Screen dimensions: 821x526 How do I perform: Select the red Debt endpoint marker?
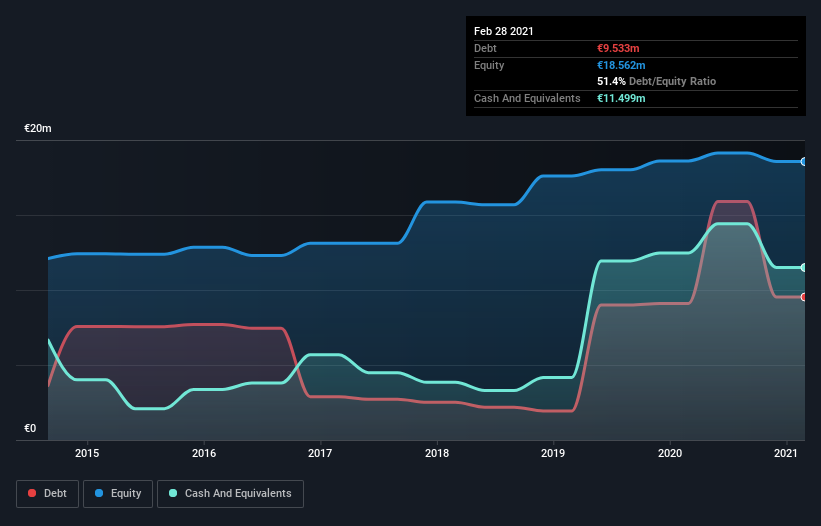coord(804,297)
